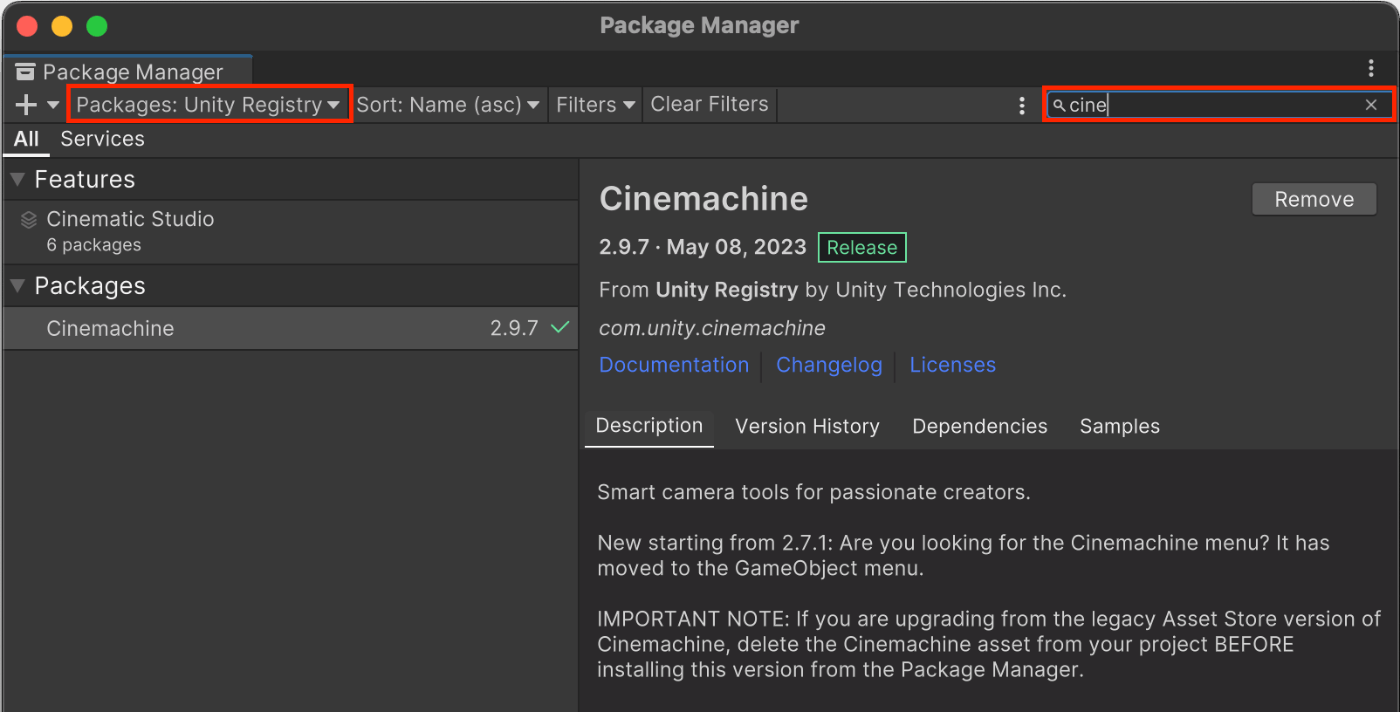Open the Filters dropdown
This screenshot has height=712, width=1400.
(x=596, y=105)
